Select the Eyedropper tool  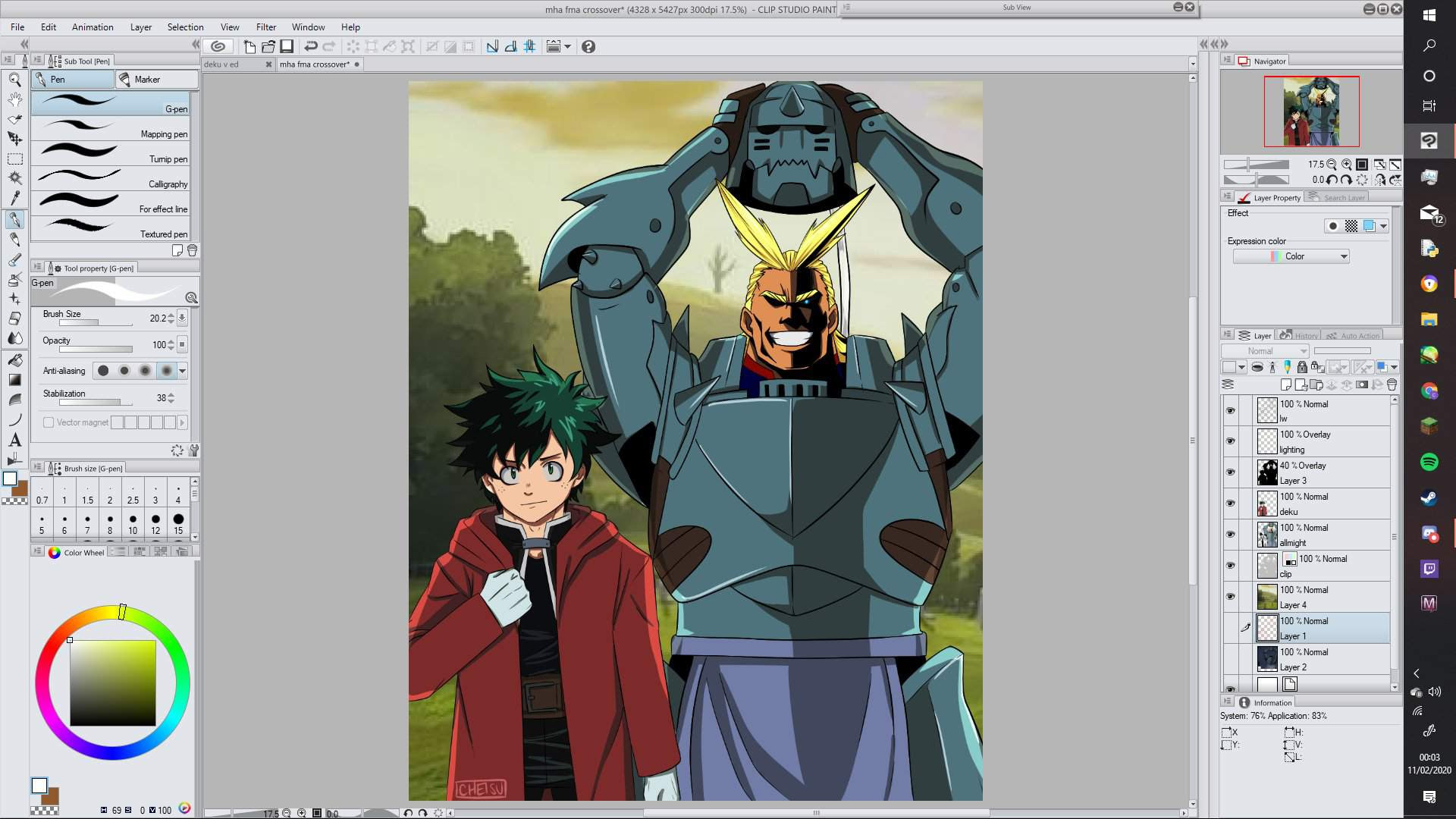[x=14, y=198]
